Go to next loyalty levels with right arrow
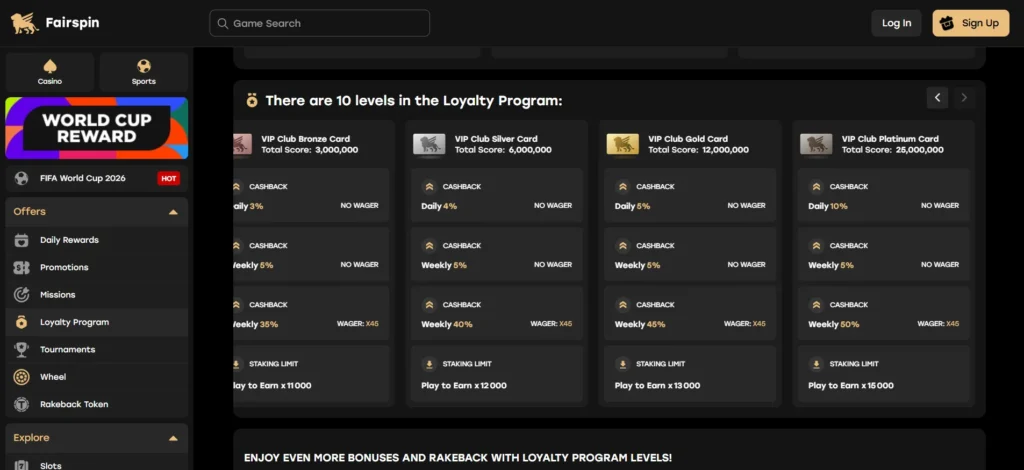1024x470 pixels. coord(964,98)
